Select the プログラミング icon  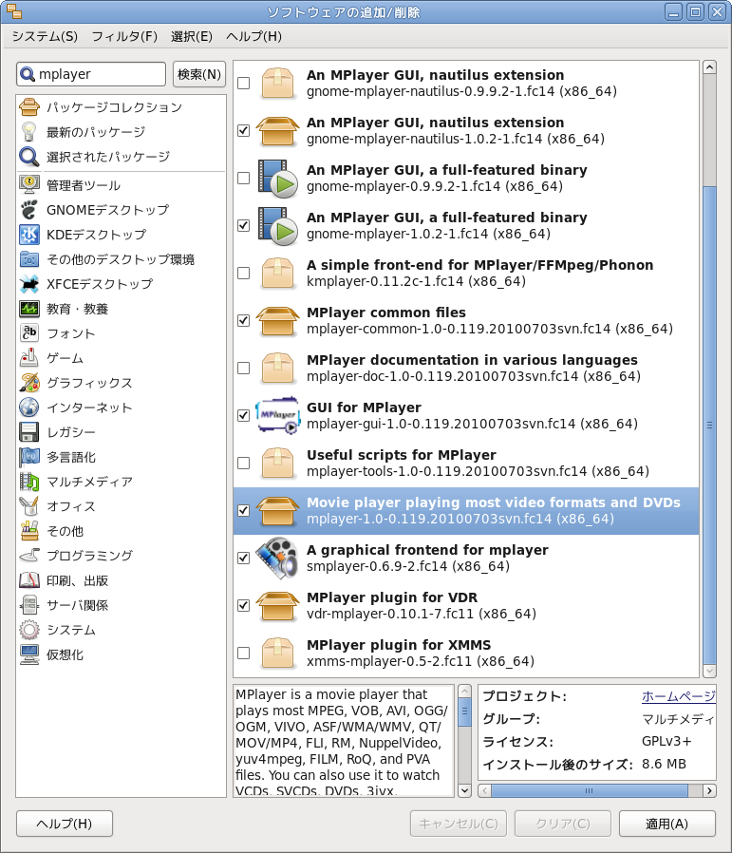[x=29, y=555]
